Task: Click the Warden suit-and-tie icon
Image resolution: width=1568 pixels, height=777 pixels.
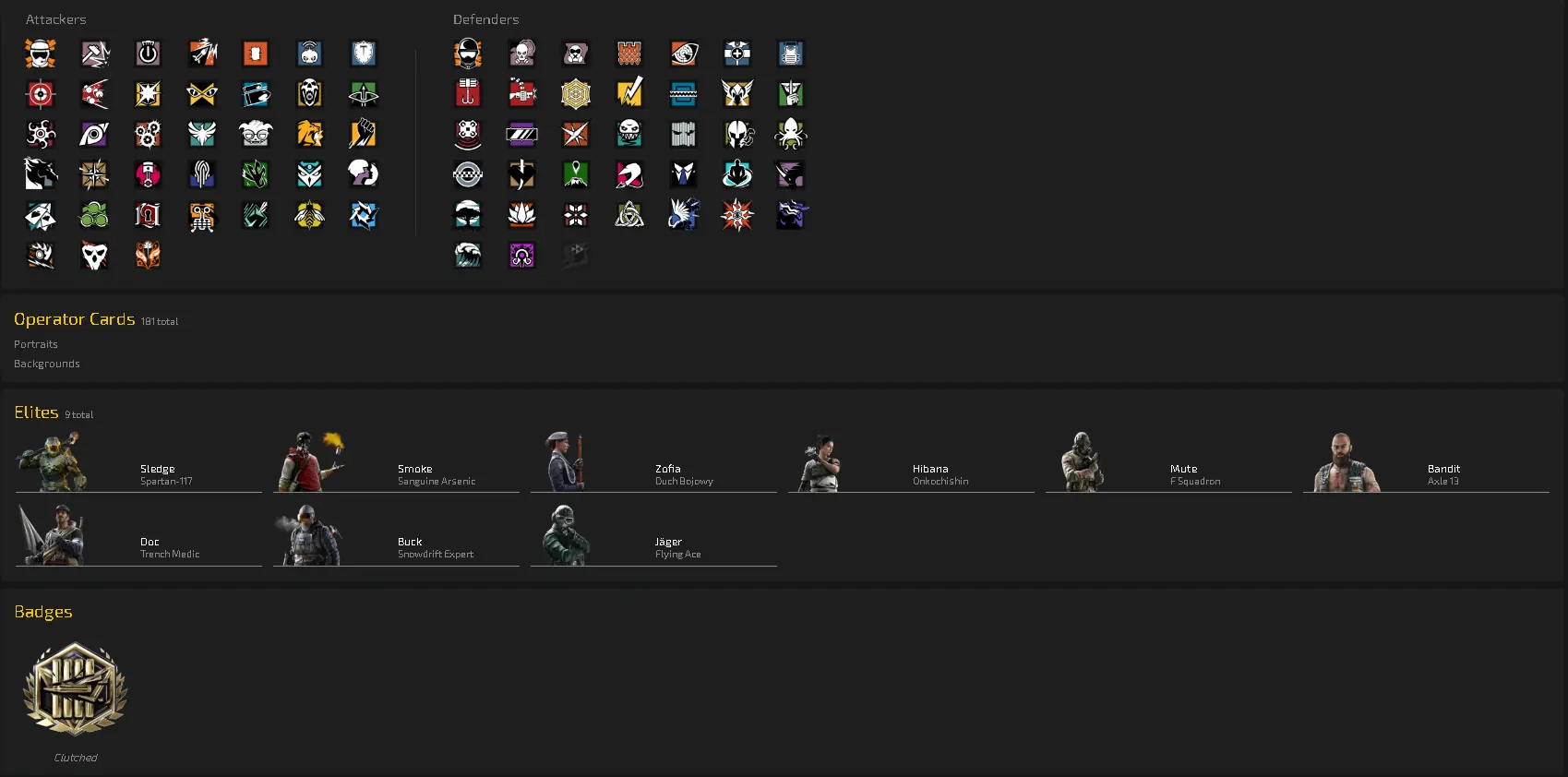Action: pos(683,174)
